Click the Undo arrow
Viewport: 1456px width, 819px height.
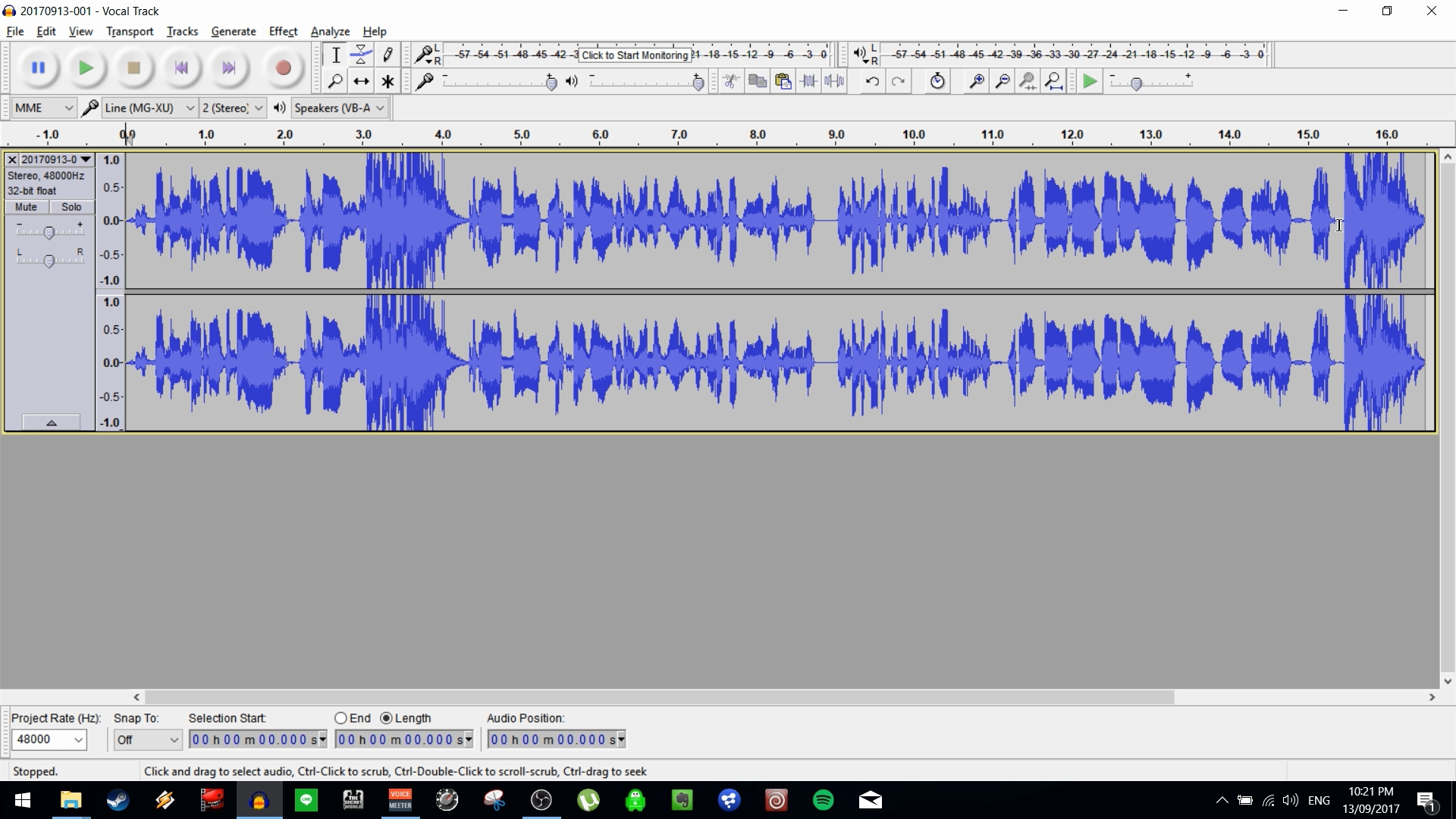pyautogui.click(x=872, y=81)
